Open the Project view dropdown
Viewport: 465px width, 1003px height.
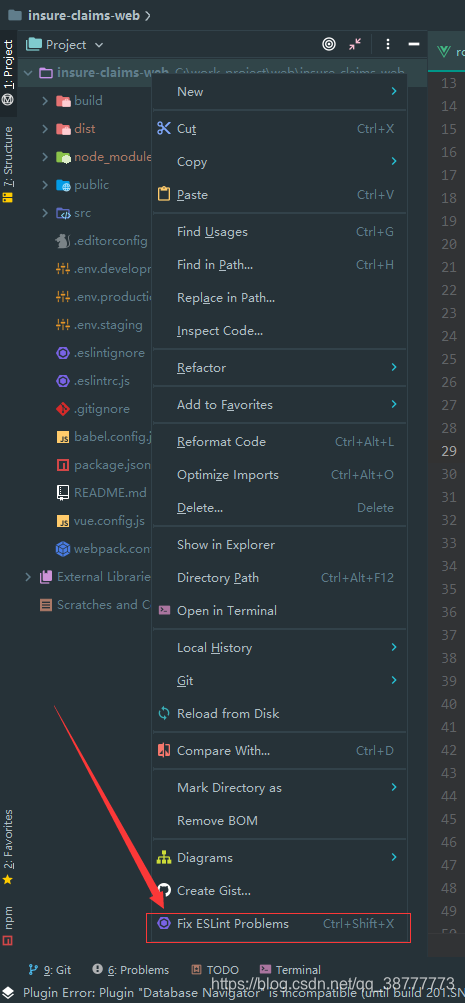pos(64,44)
